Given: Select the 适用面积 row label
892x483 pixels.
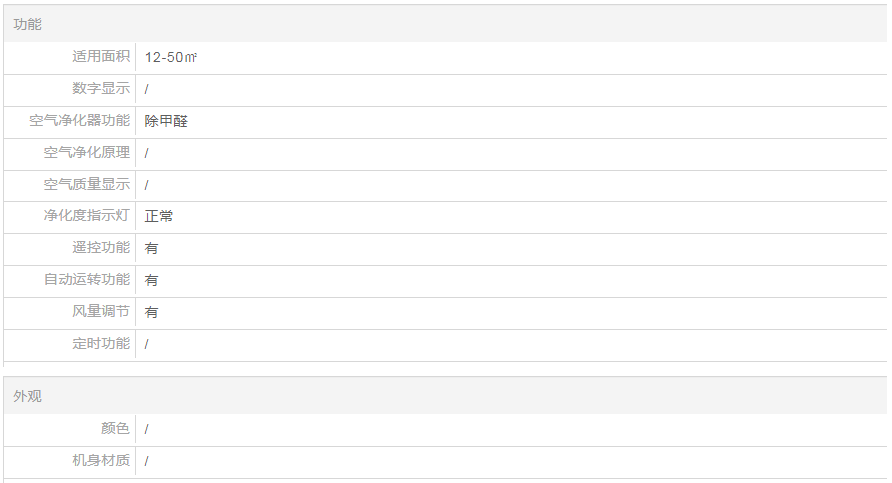Looking at the screenshot, I should 100,57.
